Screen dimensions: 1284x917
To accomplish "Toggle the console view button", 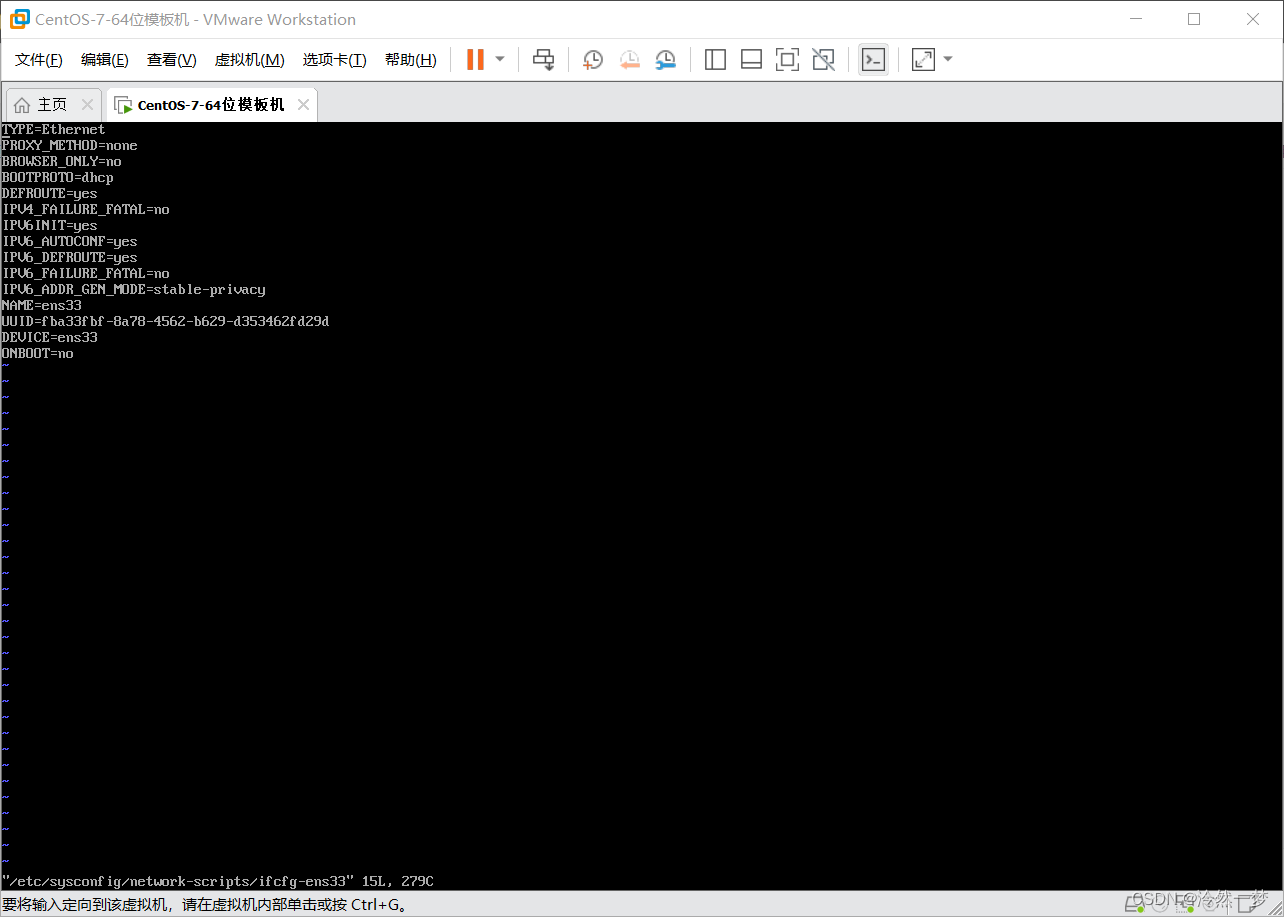I will pos(873,60).
